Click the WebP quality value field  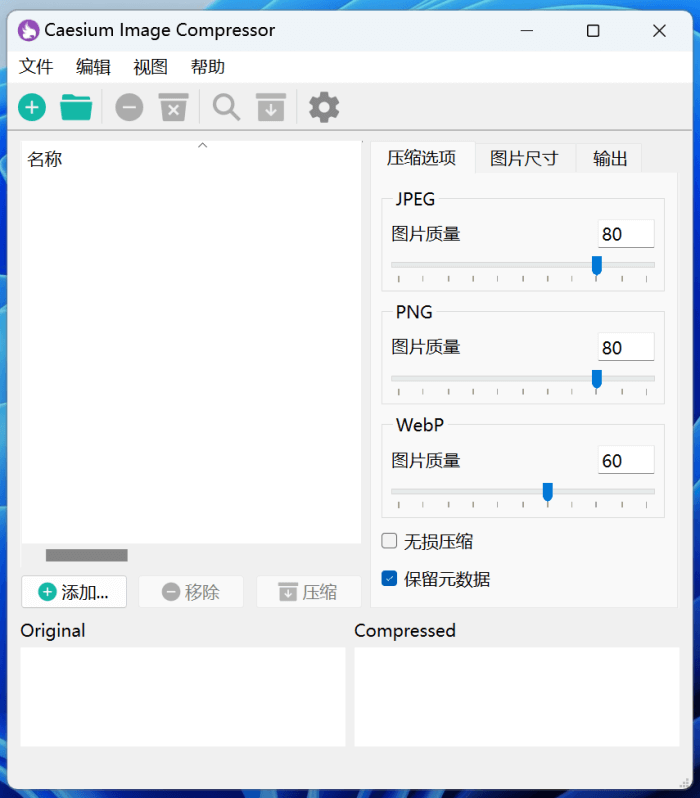coord(626,461)
